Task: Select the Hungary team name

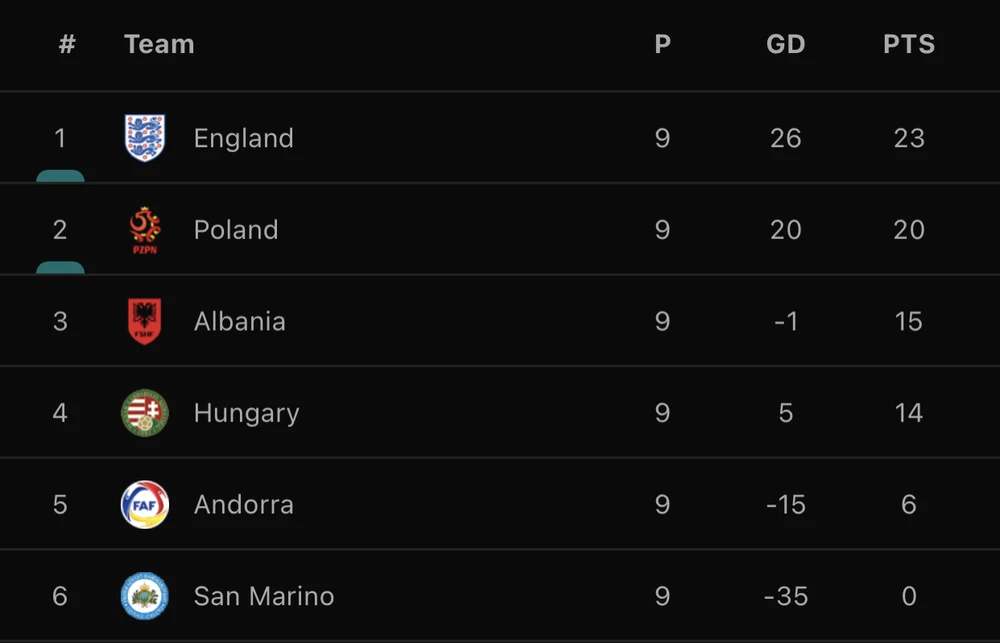Action: pos(246,413)
